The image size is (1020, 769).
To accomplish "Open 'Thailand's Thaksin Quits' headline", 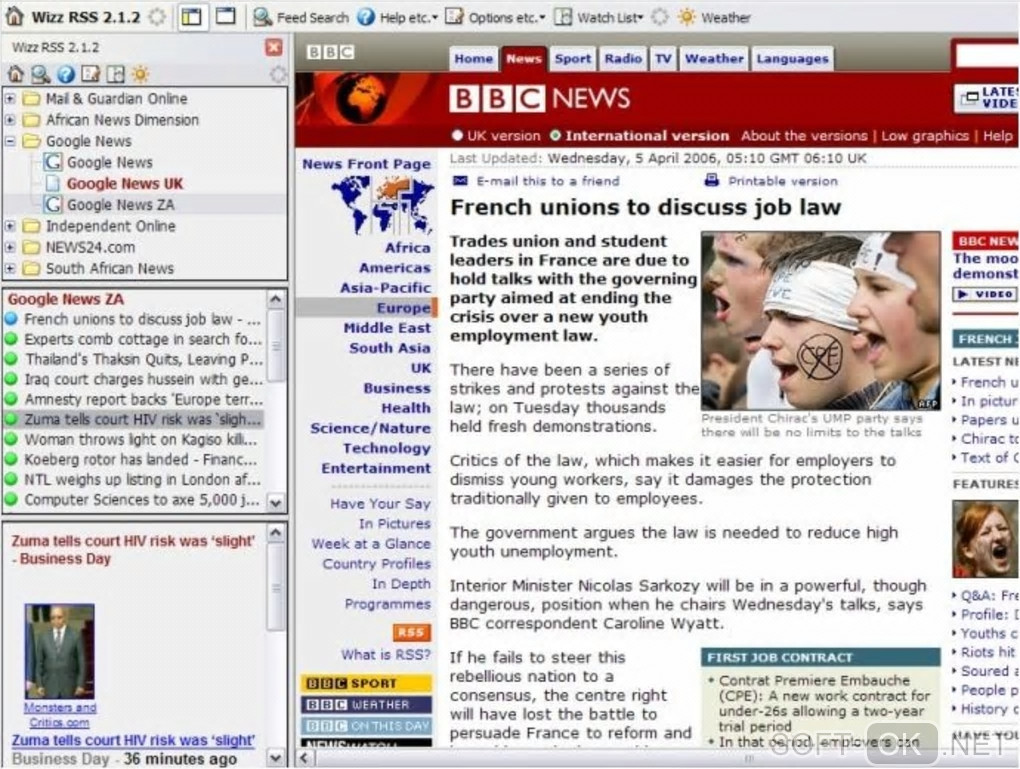I will click(x=133, y=360).
